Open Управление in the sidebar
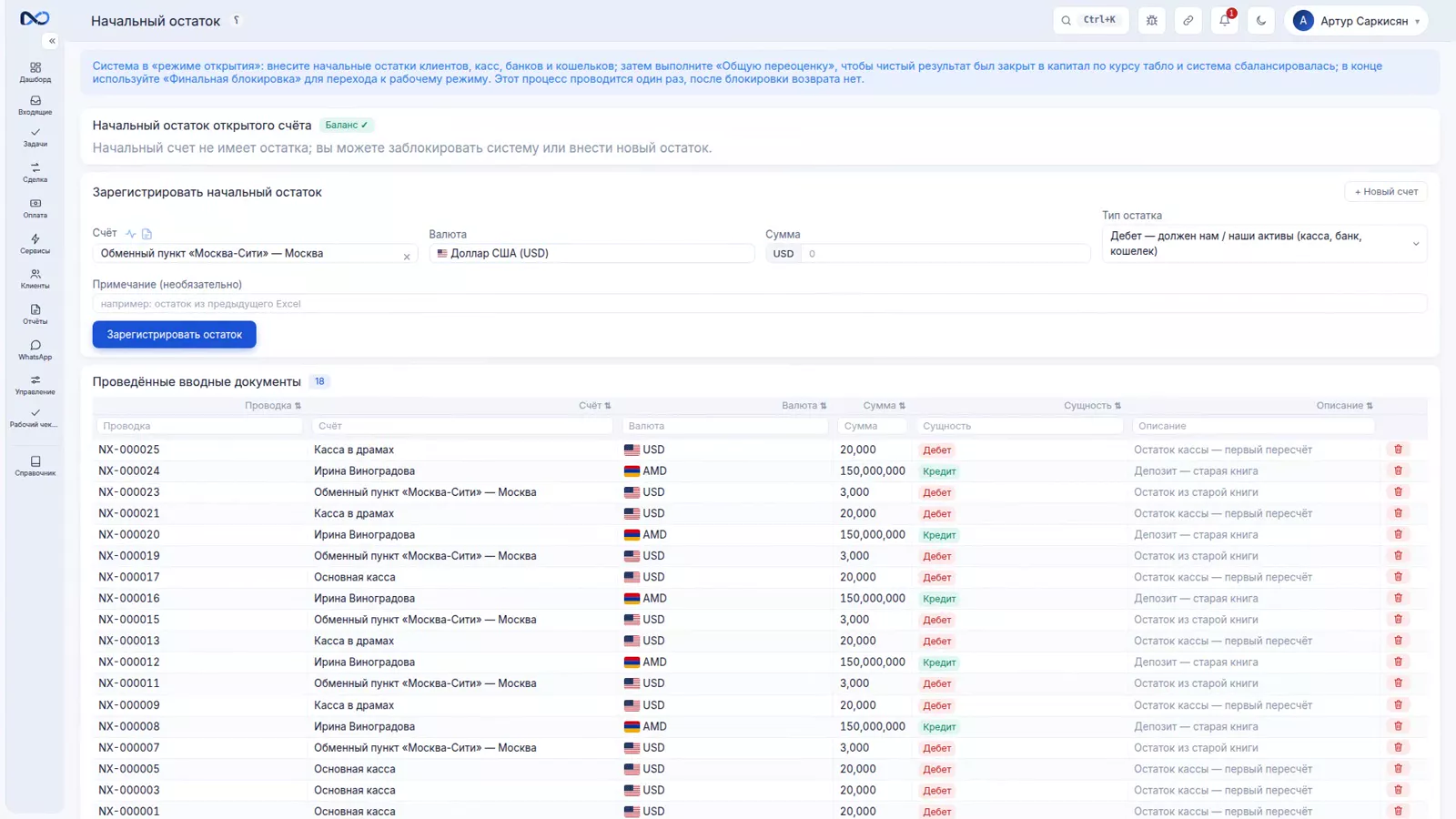This screenshot has height=819, width=1456. pyautogui.click(x=35, y=386)
